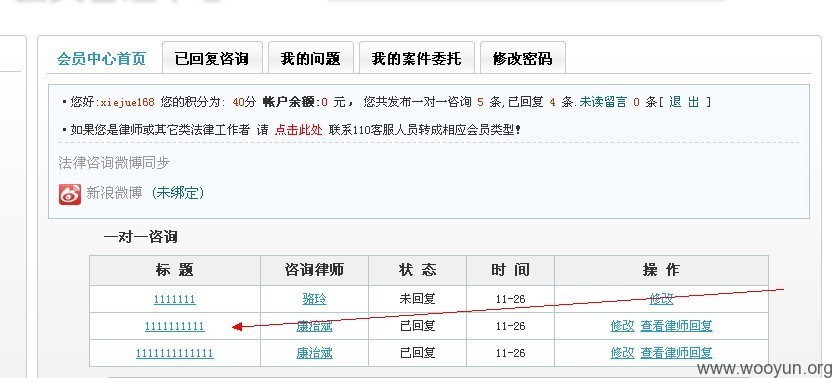Click the red 点击此处 link
The width and height of the screenshot is (833, 378).
pyautogui.click(x=298, y=130)
